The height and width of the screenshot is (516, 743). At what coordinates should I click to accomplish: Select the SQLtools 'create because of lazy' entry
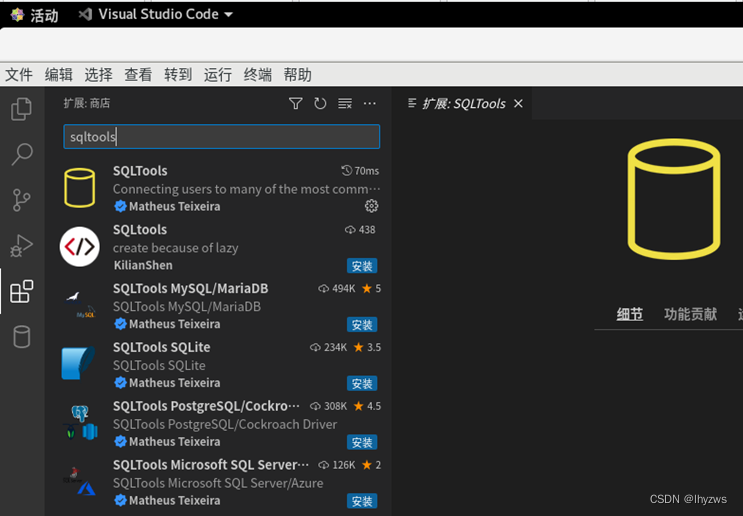[x=221, y=247]
